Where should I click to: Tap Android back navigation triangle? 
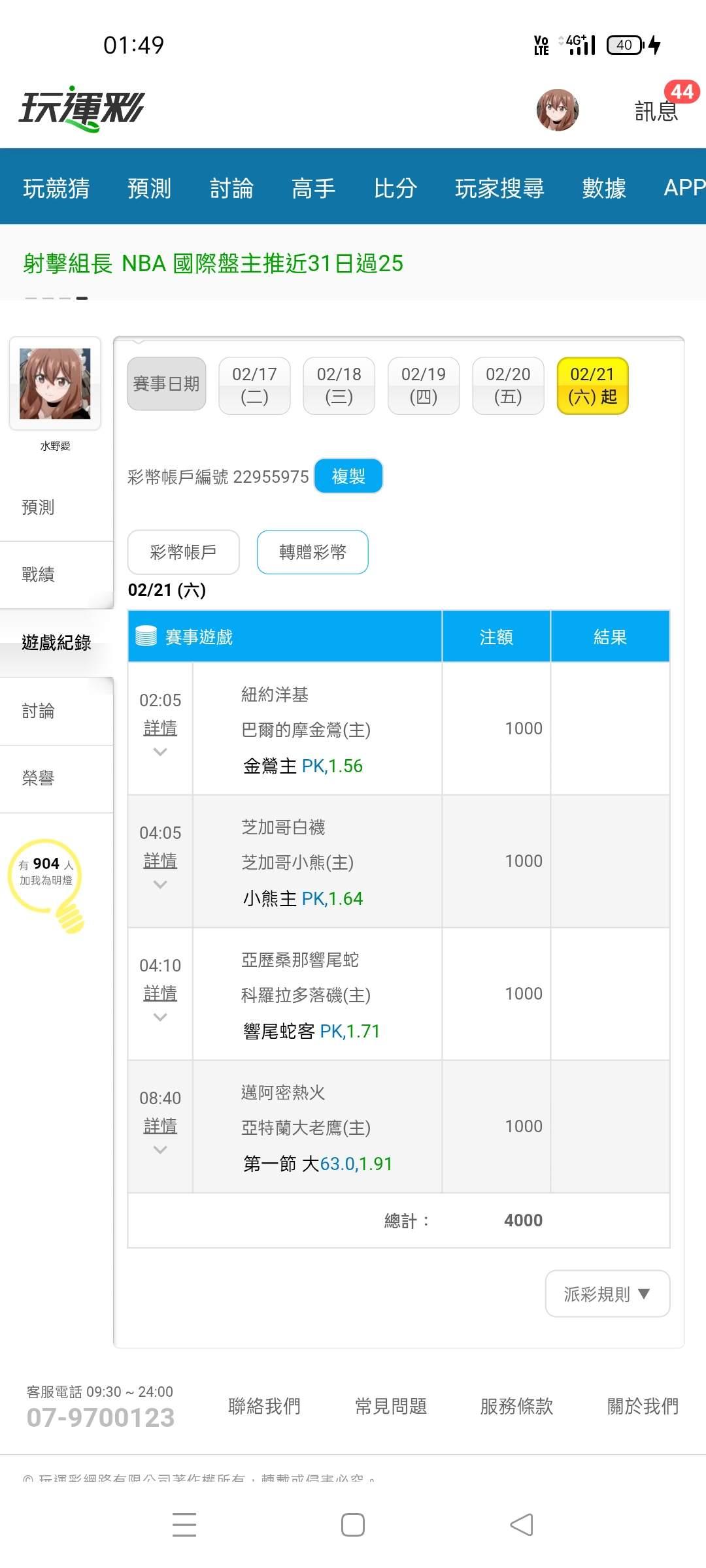click(x=522, y=1524)
